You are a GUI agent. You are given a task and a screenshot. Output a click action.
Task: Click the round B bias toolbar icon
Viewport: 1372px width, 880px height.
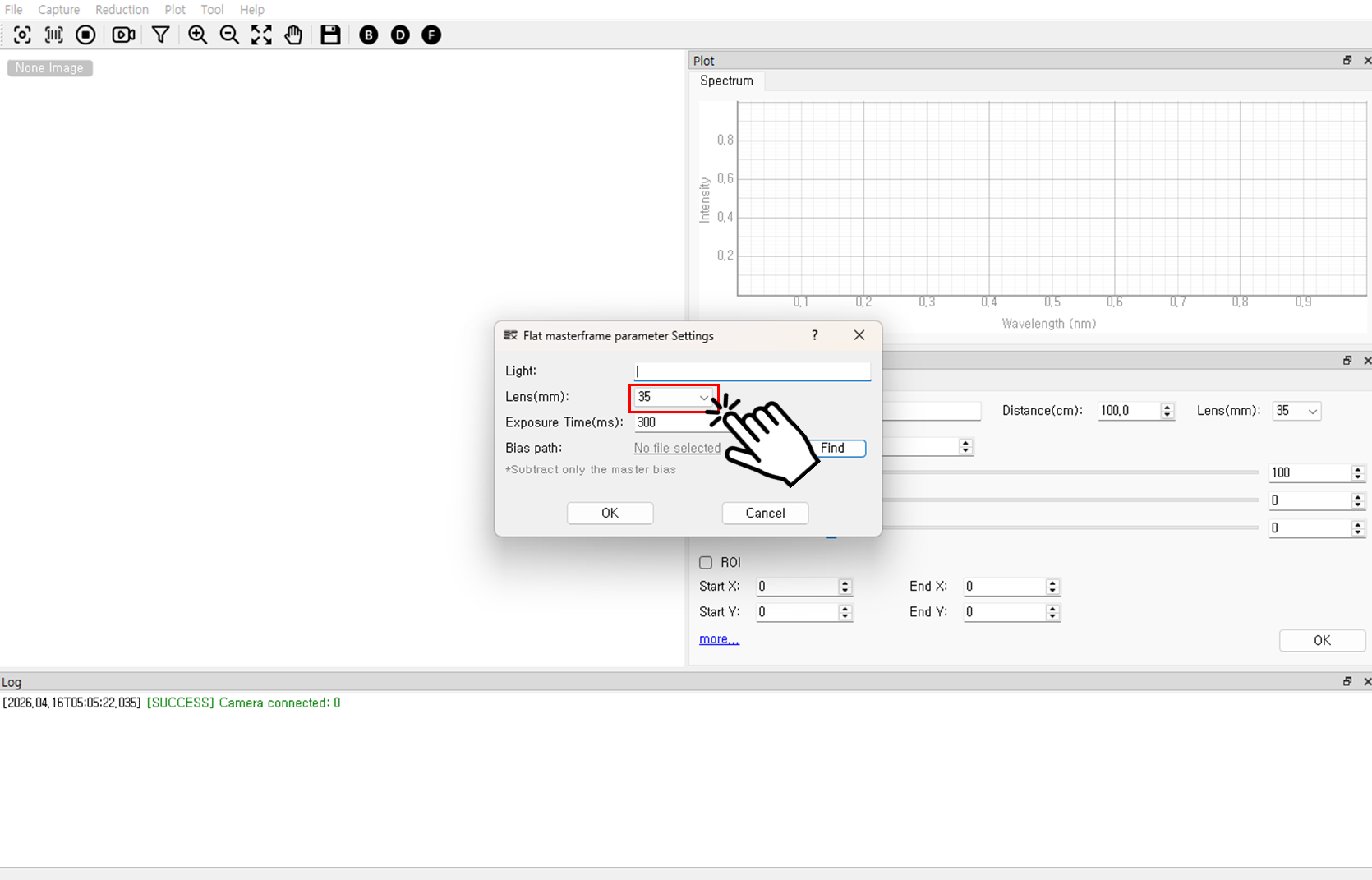pos(369,35)
